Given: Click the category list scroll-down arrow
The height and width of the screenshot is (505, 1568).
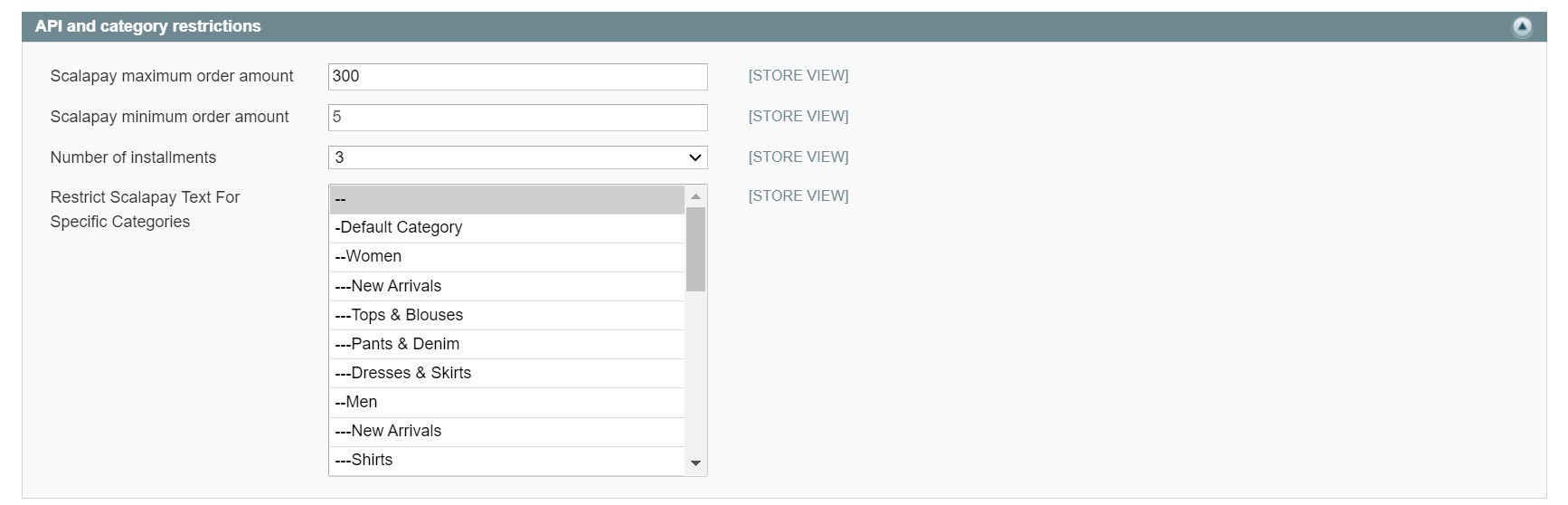Looking at the screenshot, I should (x=695, y=463).
